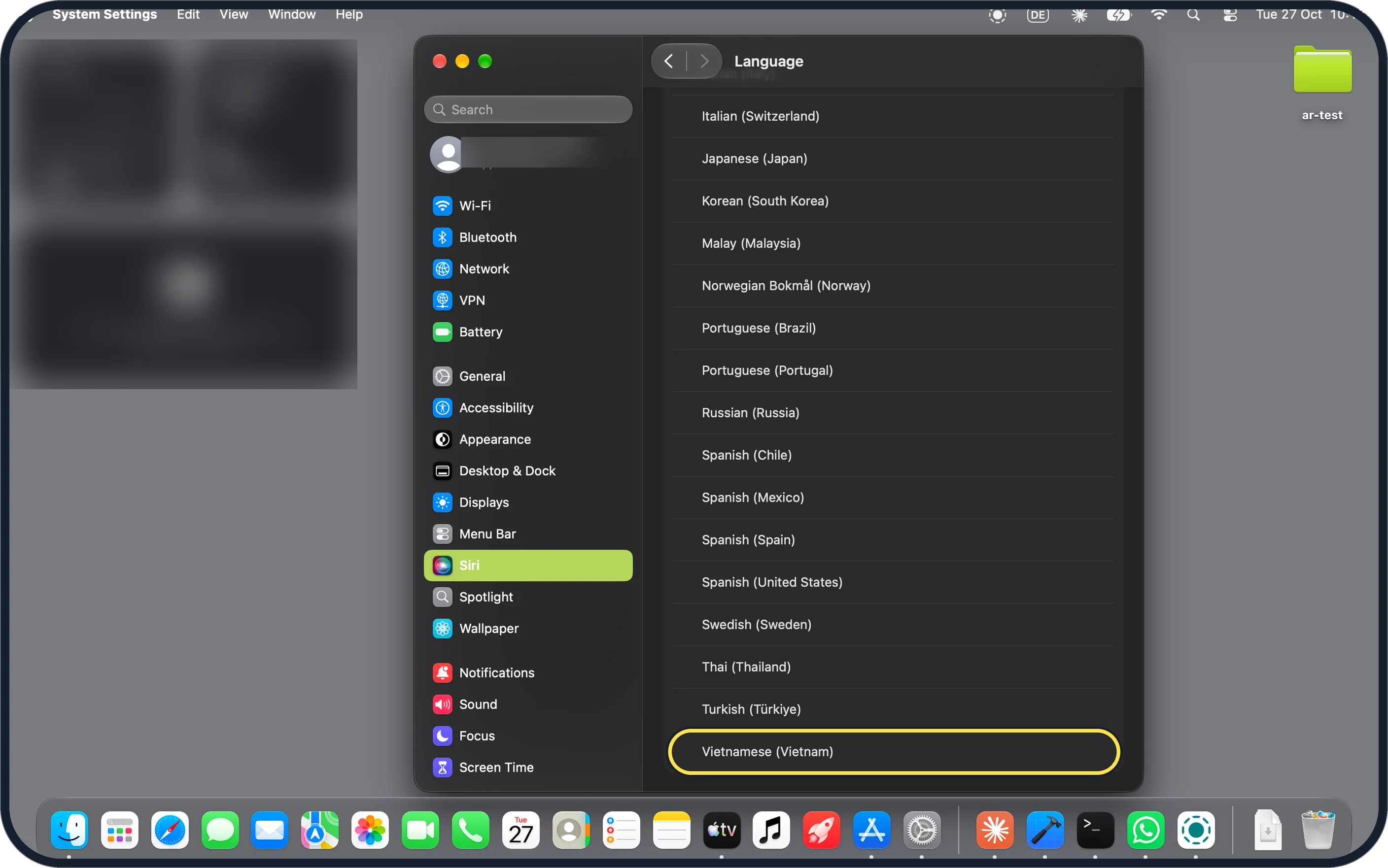The width and height of the screenshot is (1388, 868).
Task: Choose Russian (Russia) language
Action: pos(893,413)
